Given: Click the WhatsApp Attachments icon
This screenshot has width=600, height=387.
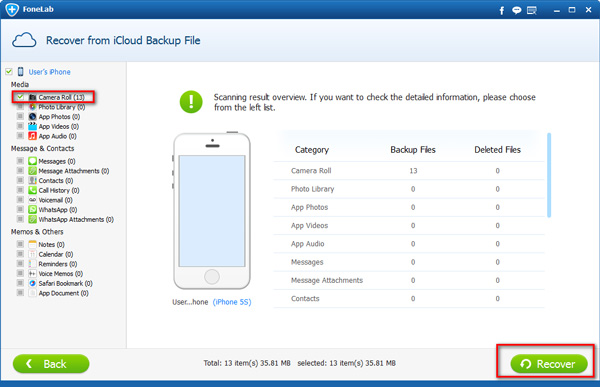Looking at the screenshot, I should coord(33,219).
